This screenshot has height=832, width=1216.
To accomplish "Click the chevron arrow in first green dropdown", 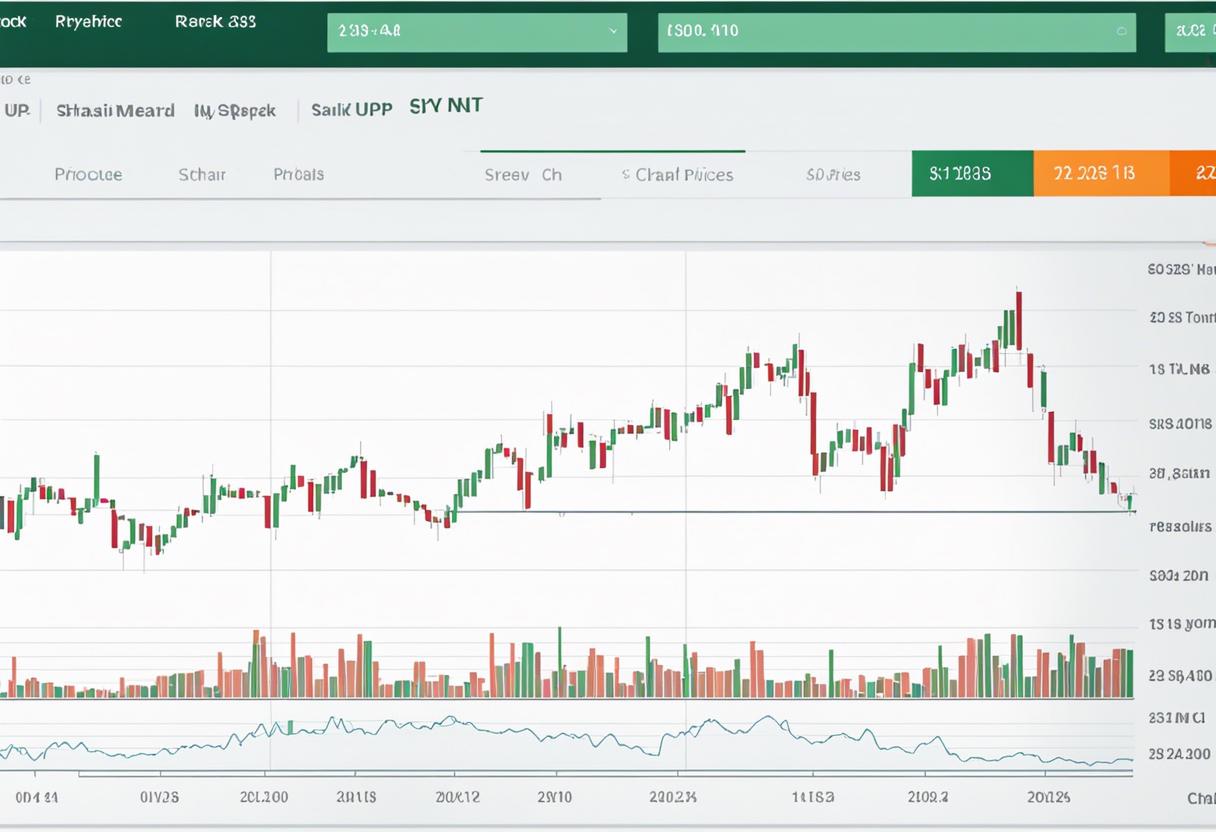I will coord(612,31).
